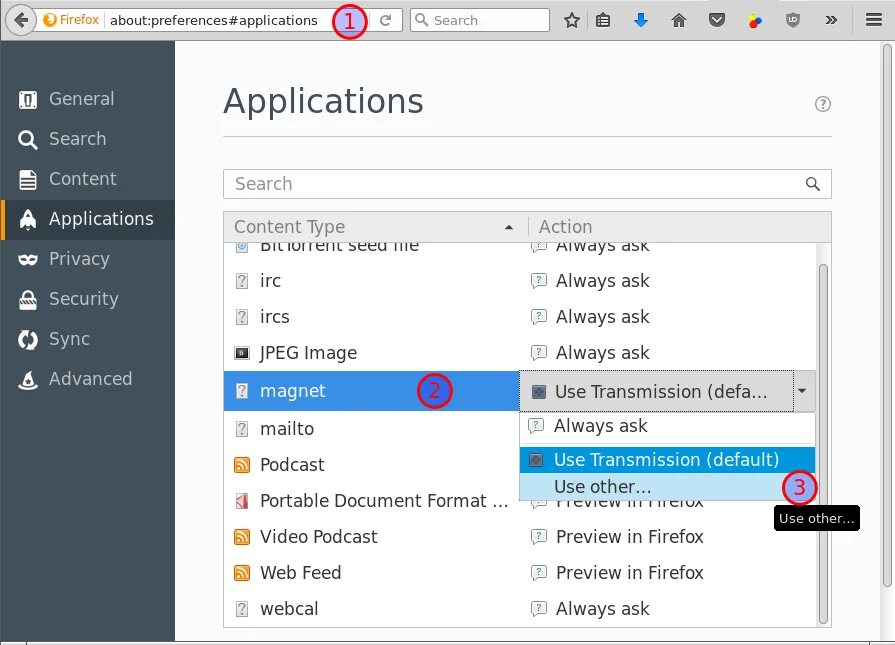Select the mailto row
The width and height of the screenshot is (895, 645).
(371, 429)
